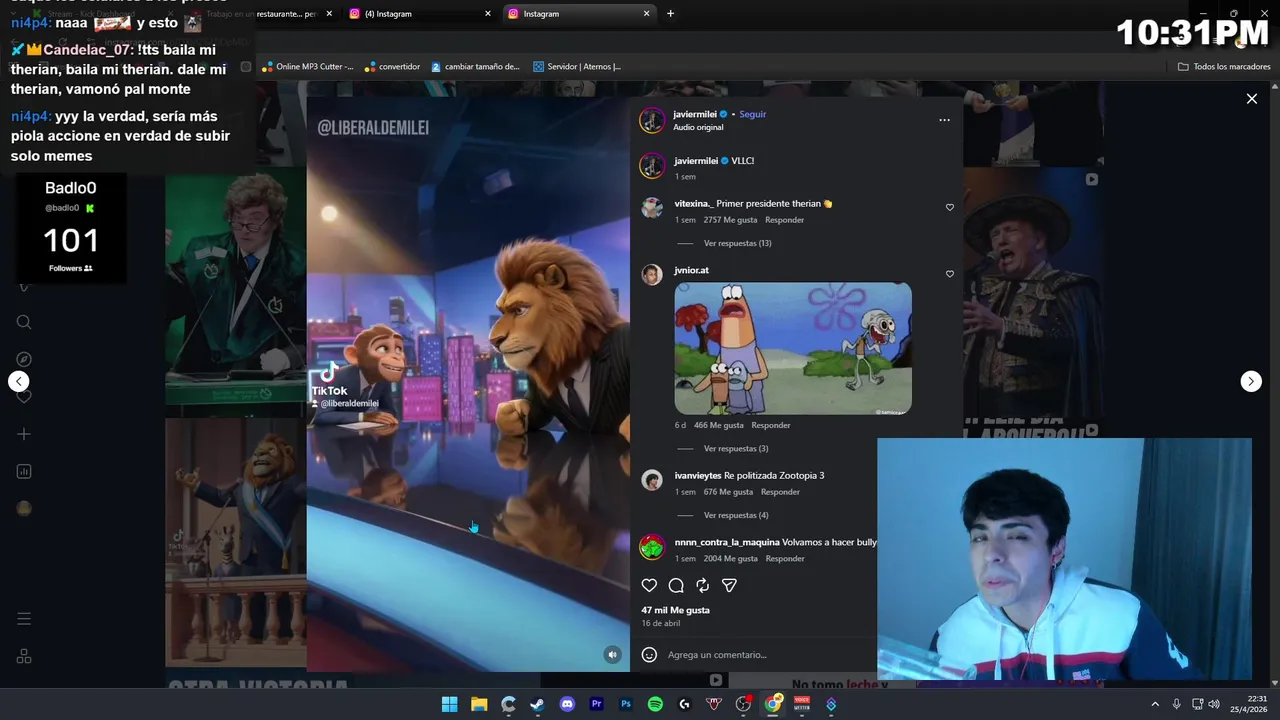Open Voicemeeter from the taskbar
This screenshot has width=1280, height=720.
click(x=802, y=704)
